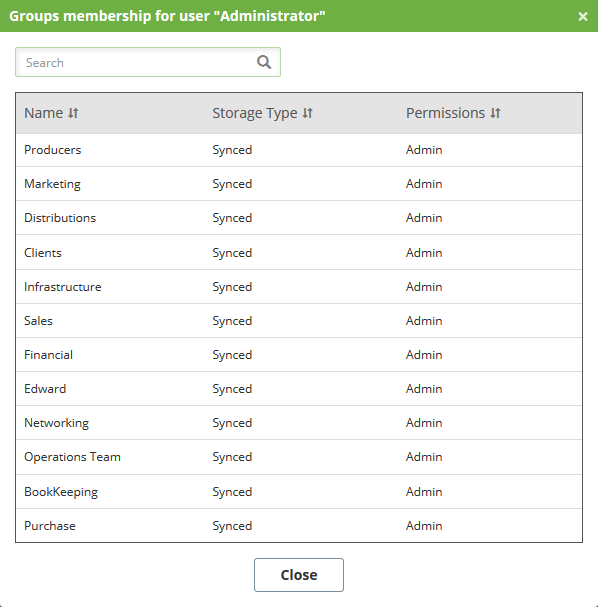Select the Distributions group row
The height and width of the screenshot is (607, 598).
point(299,218)
